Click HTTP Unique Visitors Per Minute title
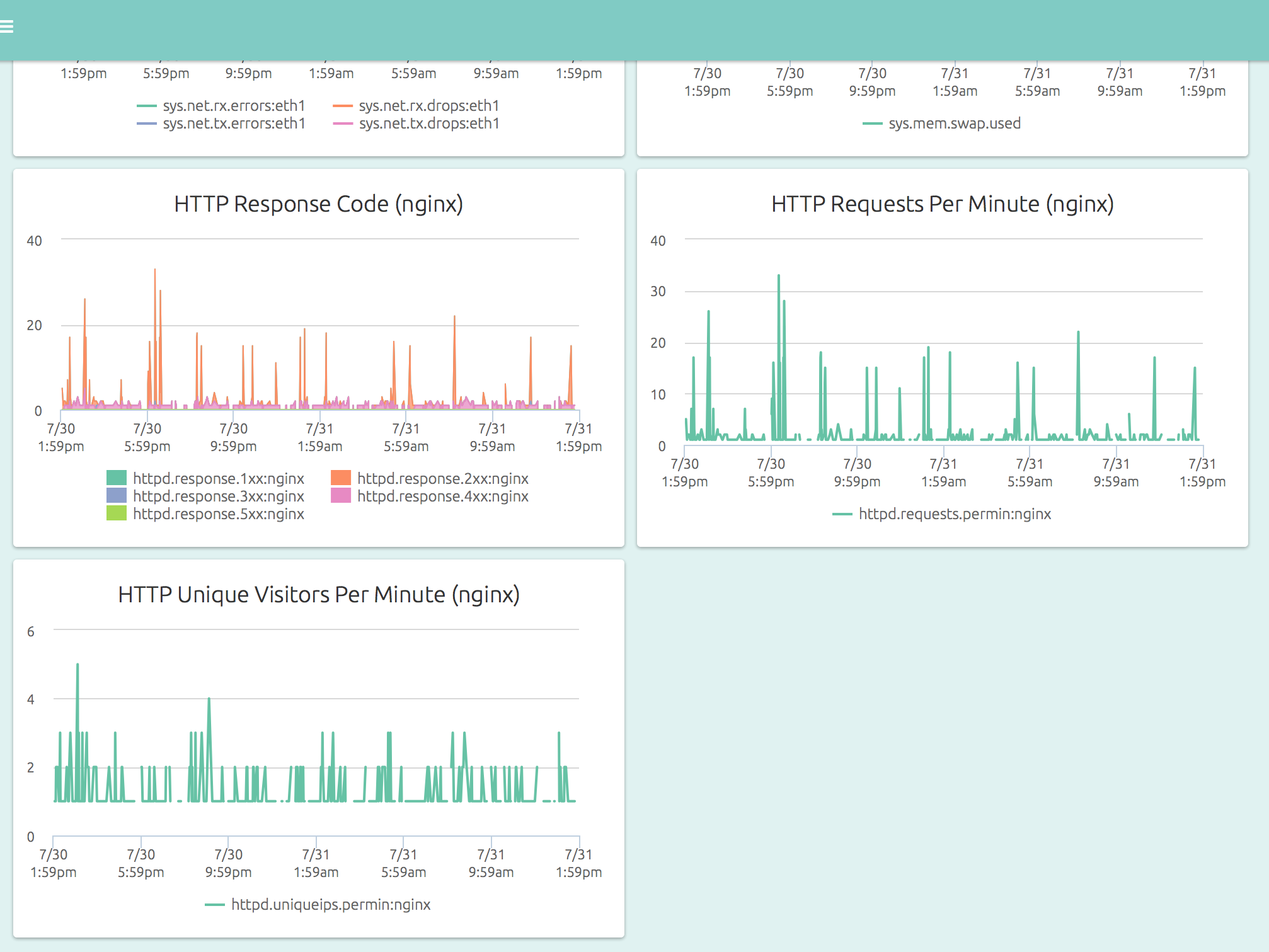Screen dimensions: 1269x952 (x=318, y=595)
